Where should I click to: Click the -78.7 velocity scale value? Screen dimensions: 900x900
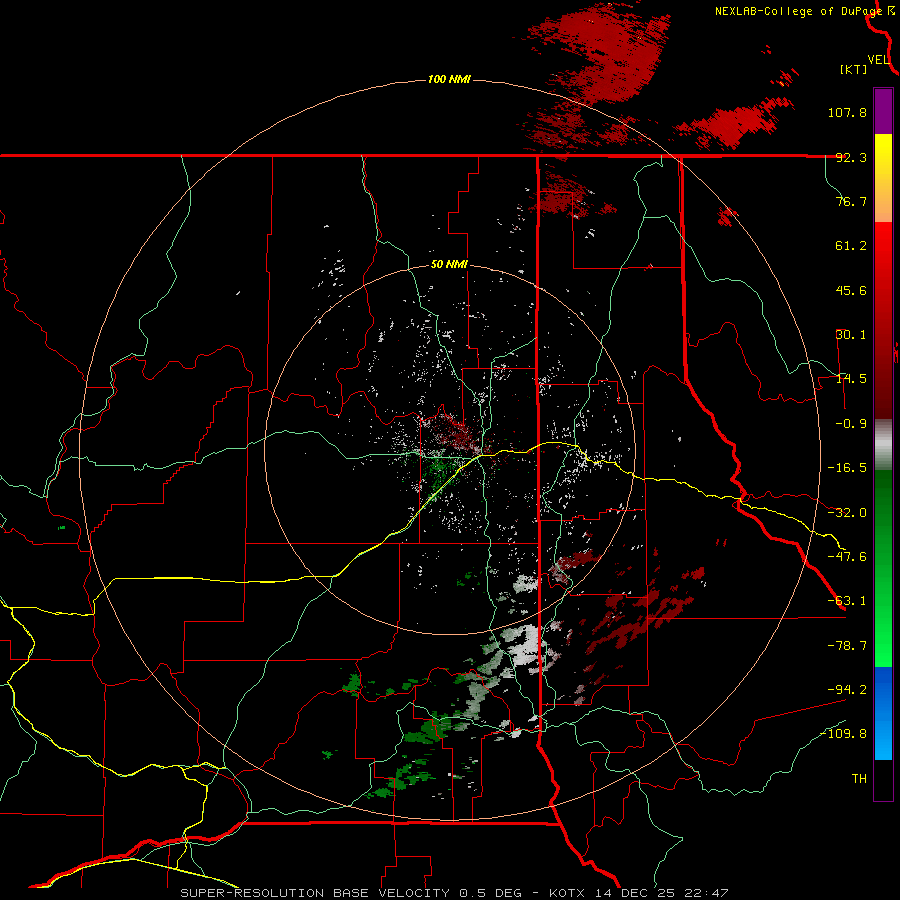point(847,646)
